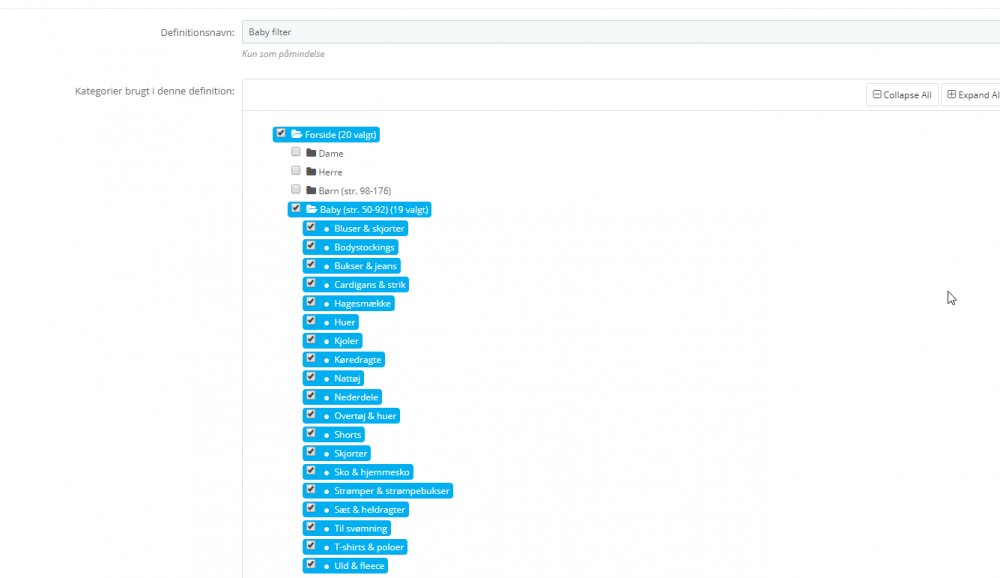
Task: Uncheck the Strømper & strømpebukser checkbox
Action: [311, 489]
